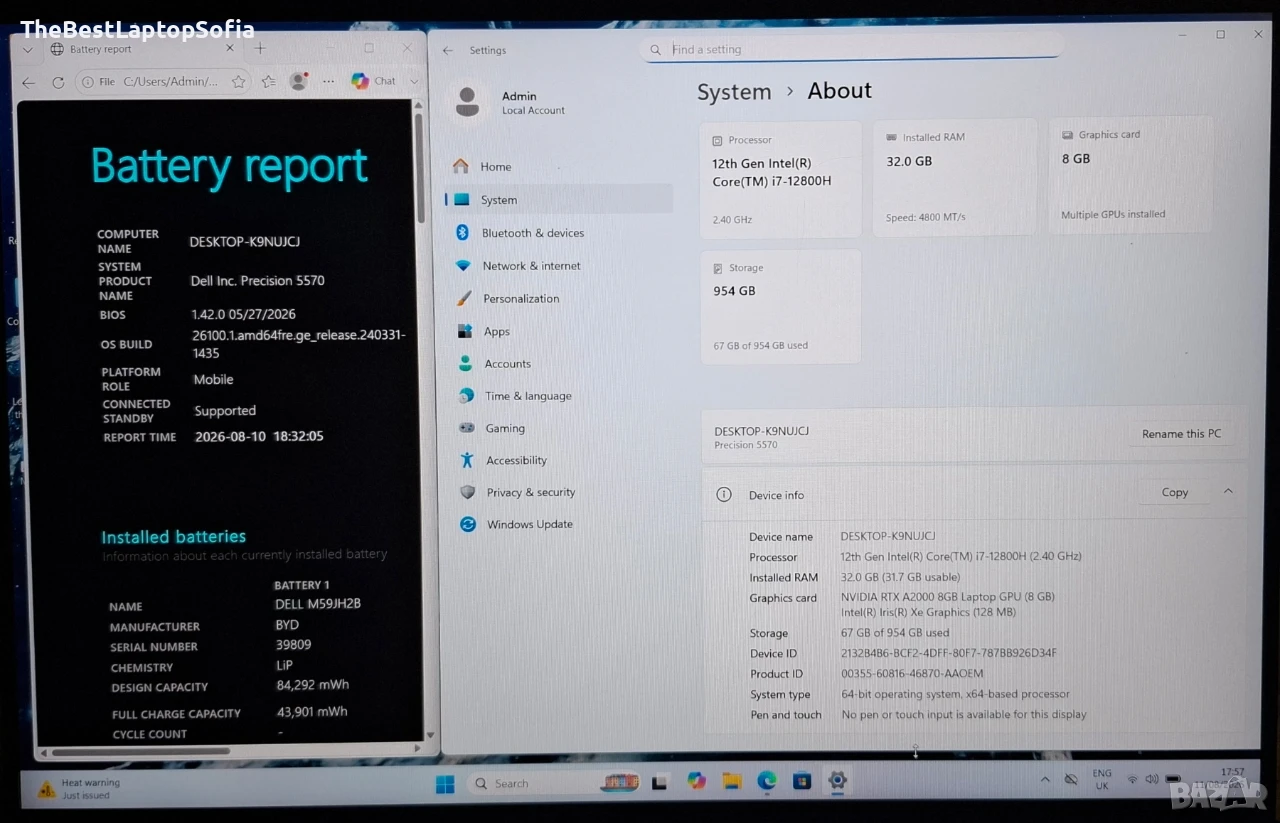Screen dimensions: 1280x823
Task: Expand the dropdown next to Copilot Chat
Action: 414,81
